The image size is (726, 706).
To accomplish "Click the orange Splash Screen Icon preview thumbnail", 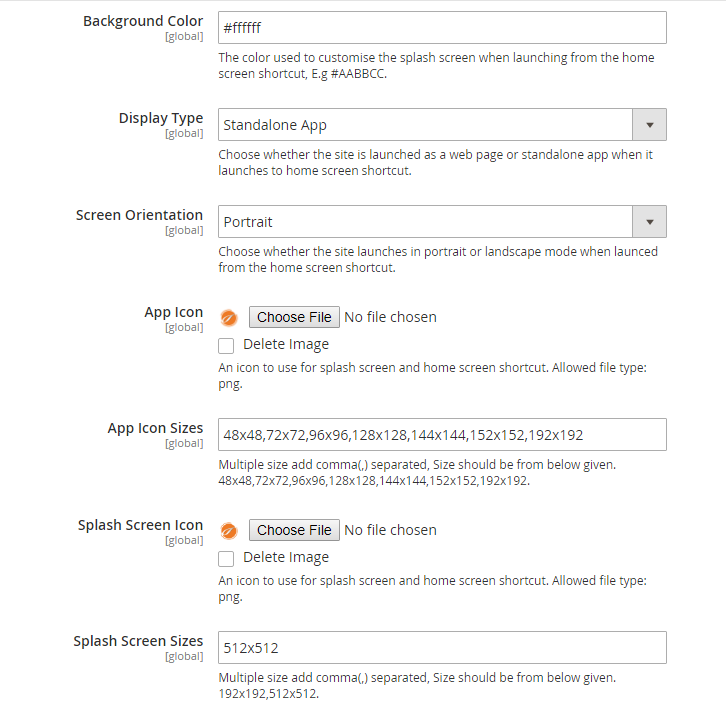I will (228, 530).
